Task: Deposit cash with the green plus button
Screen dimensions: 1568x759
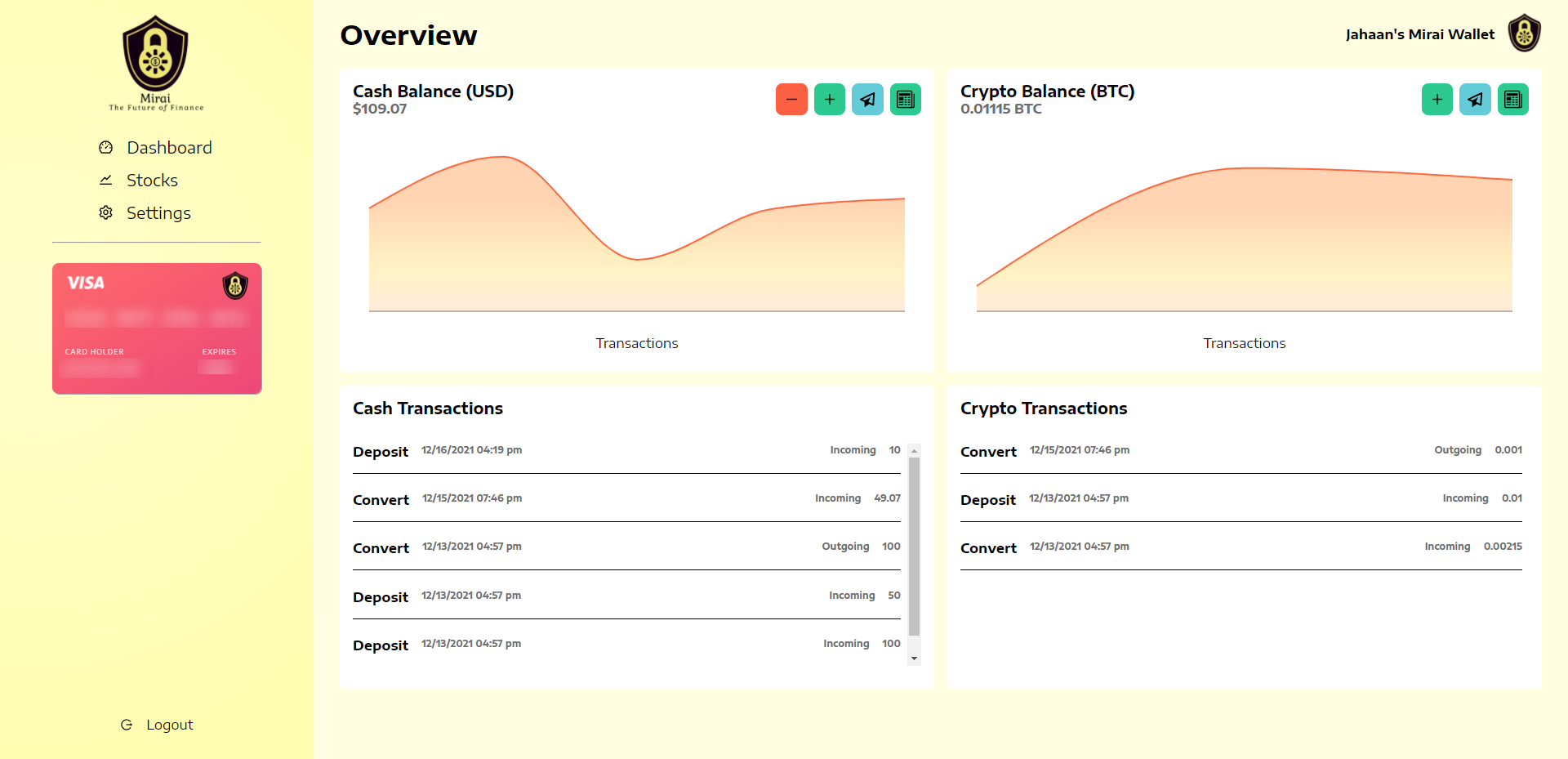Action: (x=830, y=100)
